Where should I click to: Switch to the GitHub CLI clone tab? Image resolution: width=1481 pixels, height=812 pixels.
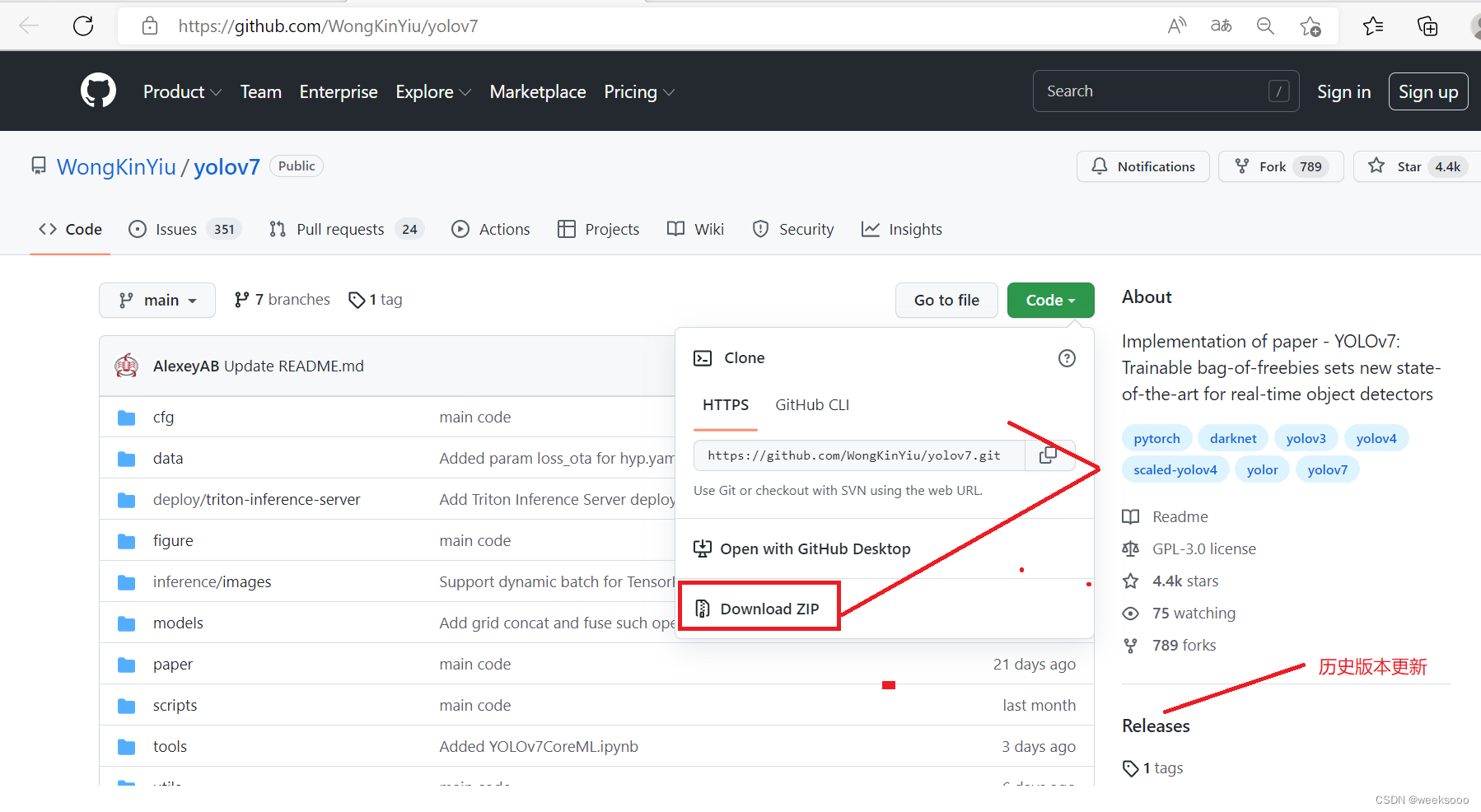[x=812, y=404]
